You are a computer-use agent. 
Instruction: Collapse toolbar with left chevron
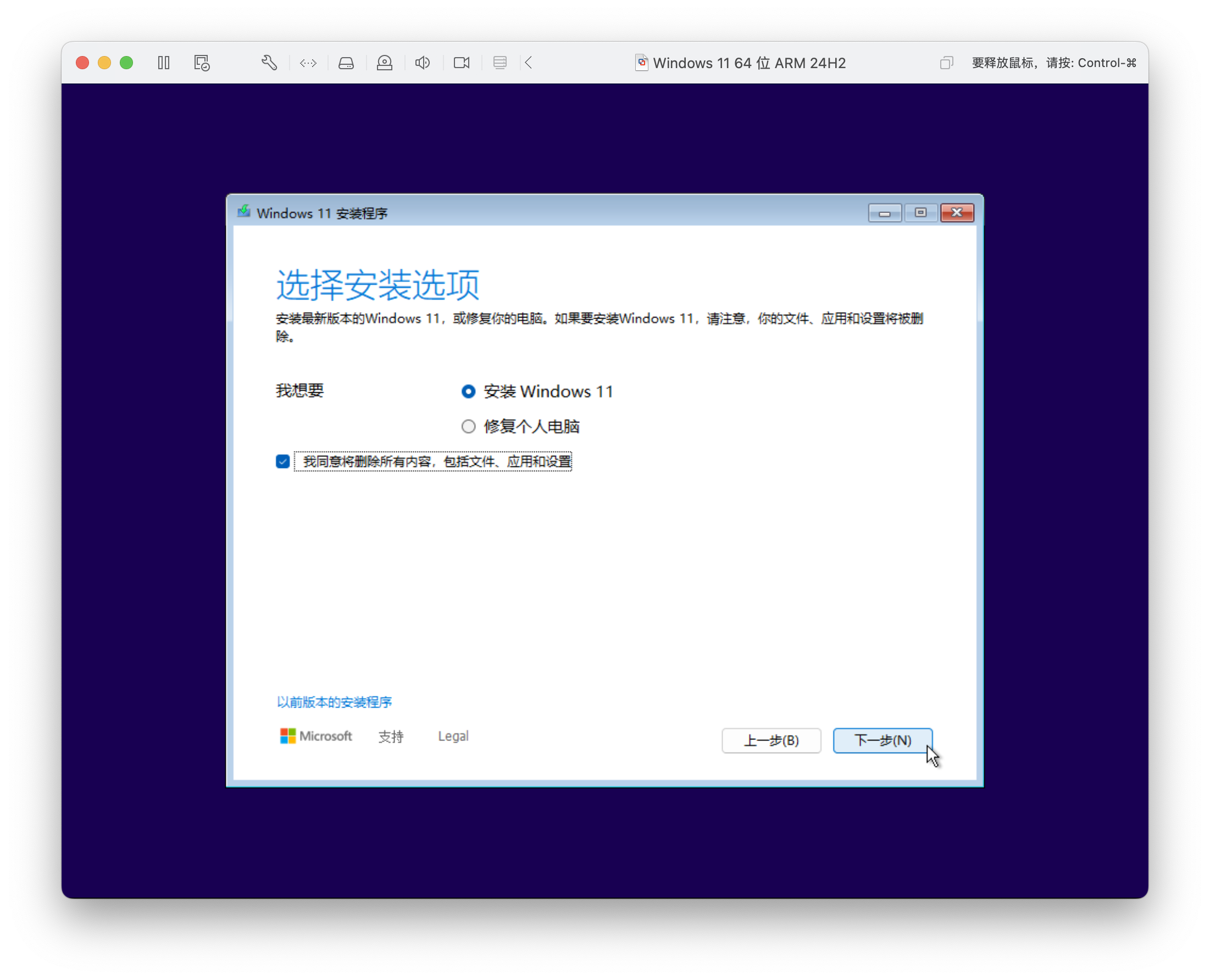coord(529,63)
